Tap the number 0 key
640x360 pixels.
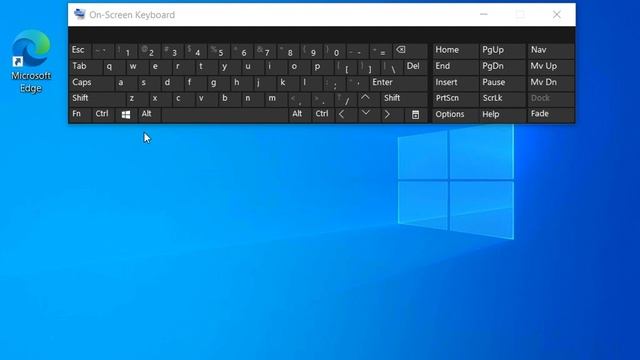(x=334, y=51)
